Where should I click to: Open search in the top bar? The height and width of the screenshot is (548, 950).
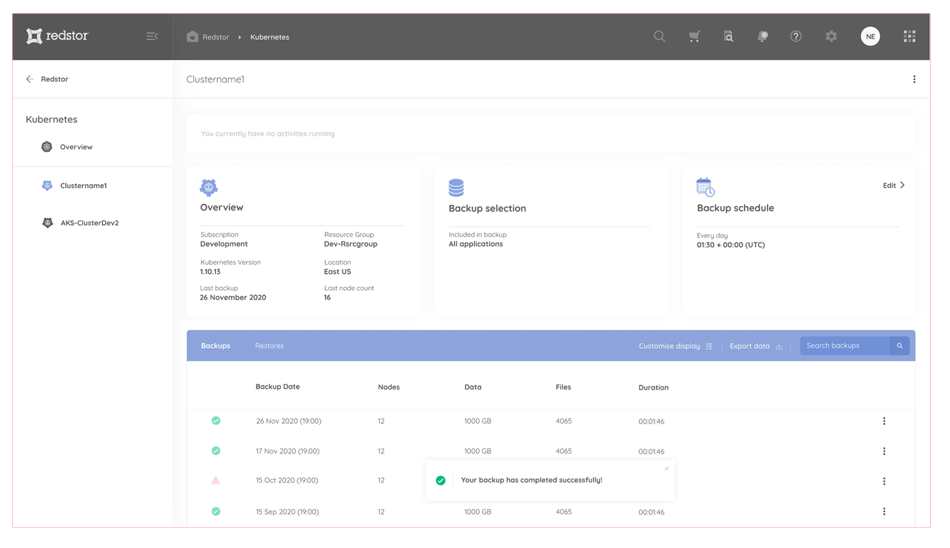(659, 36)
